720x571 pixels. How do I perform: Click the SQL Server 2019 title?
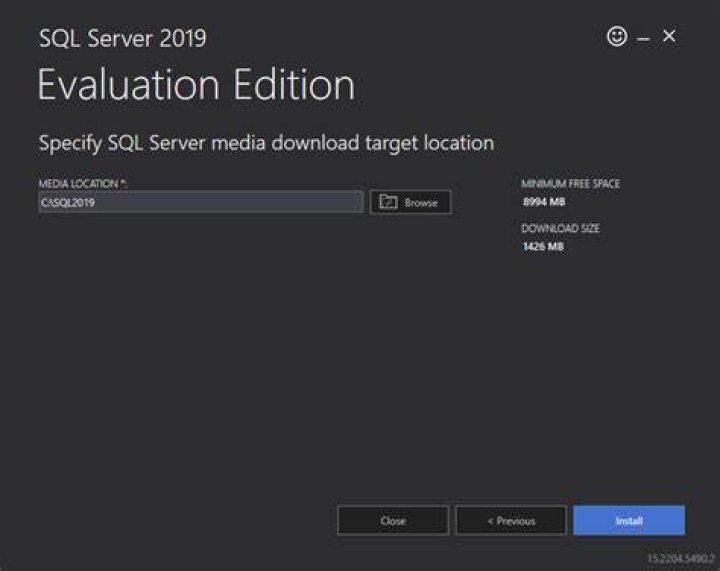click(x=123, y=38)
